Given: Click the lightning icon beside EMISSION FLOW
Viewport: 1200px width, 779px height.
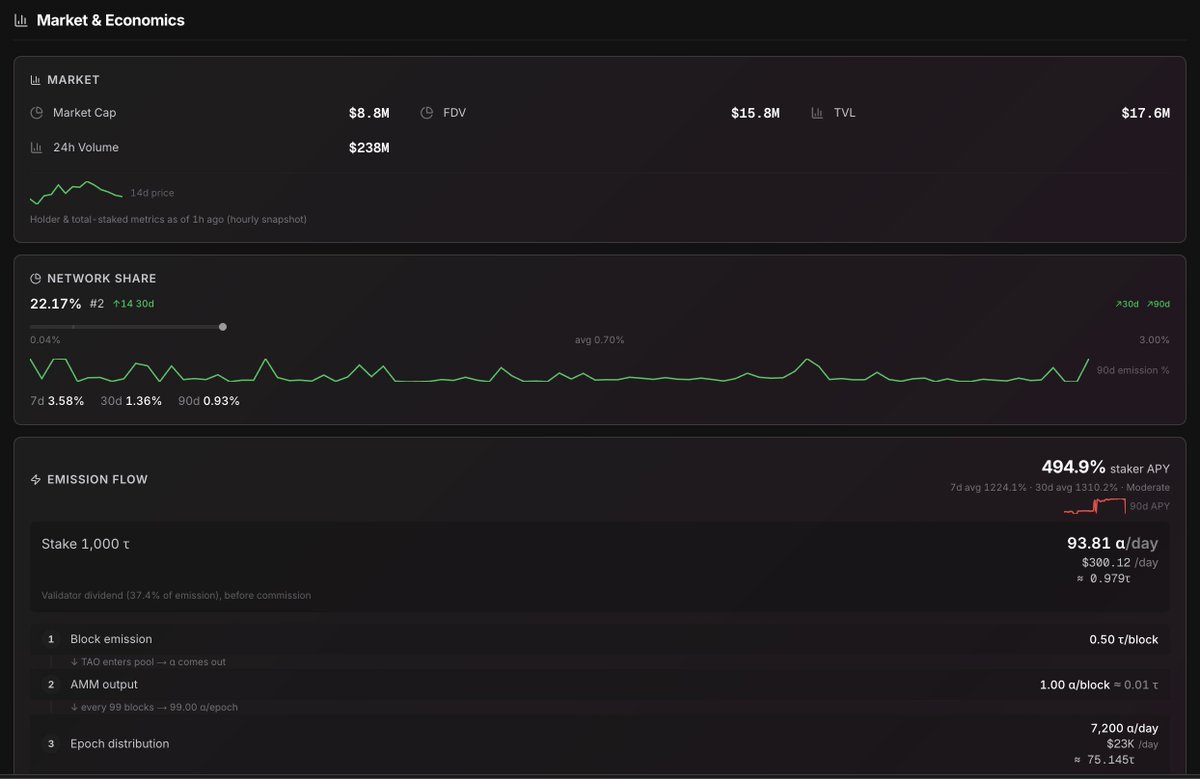Looking at the screenshot, I should click(36, 480).
